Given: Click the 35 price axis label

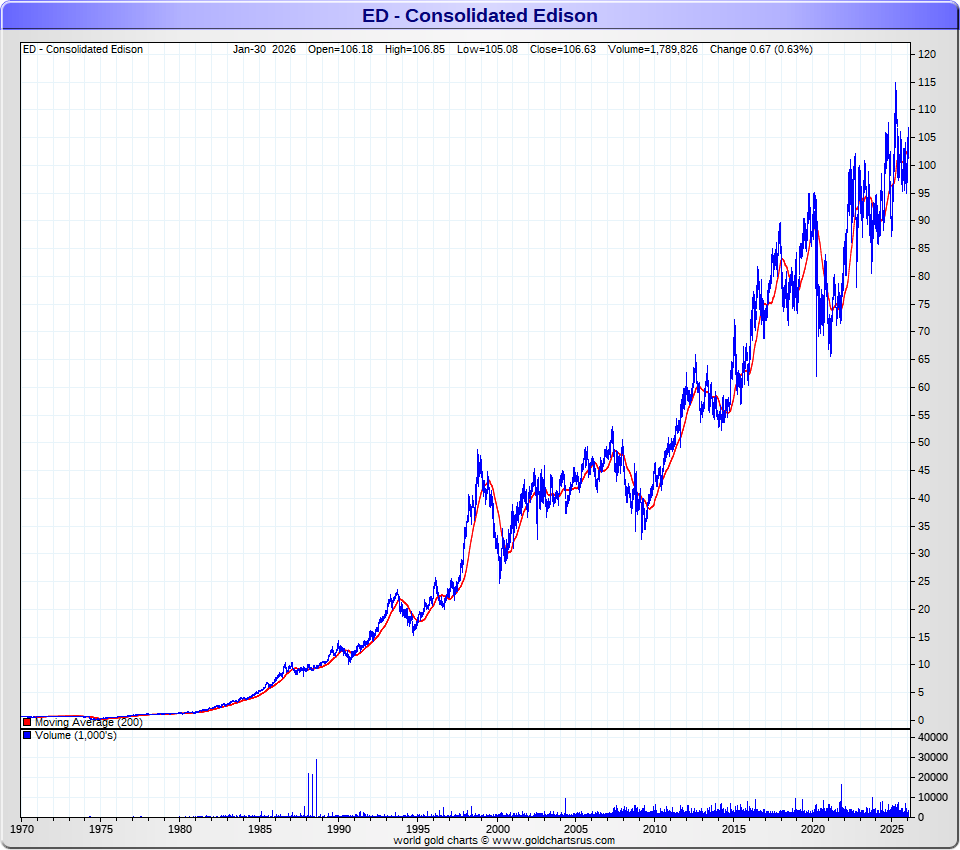Looking at the screenshot, I should click(x=924, y=526).
